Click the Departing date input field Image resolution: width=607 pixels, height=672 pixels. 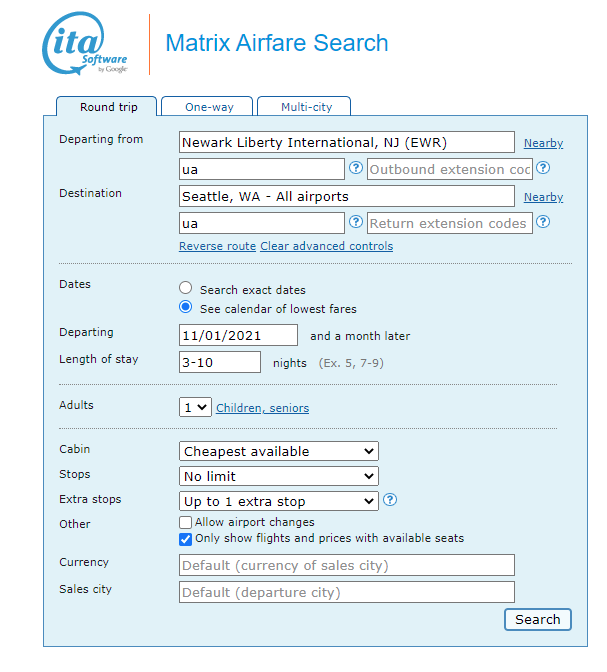click(238, 336)
